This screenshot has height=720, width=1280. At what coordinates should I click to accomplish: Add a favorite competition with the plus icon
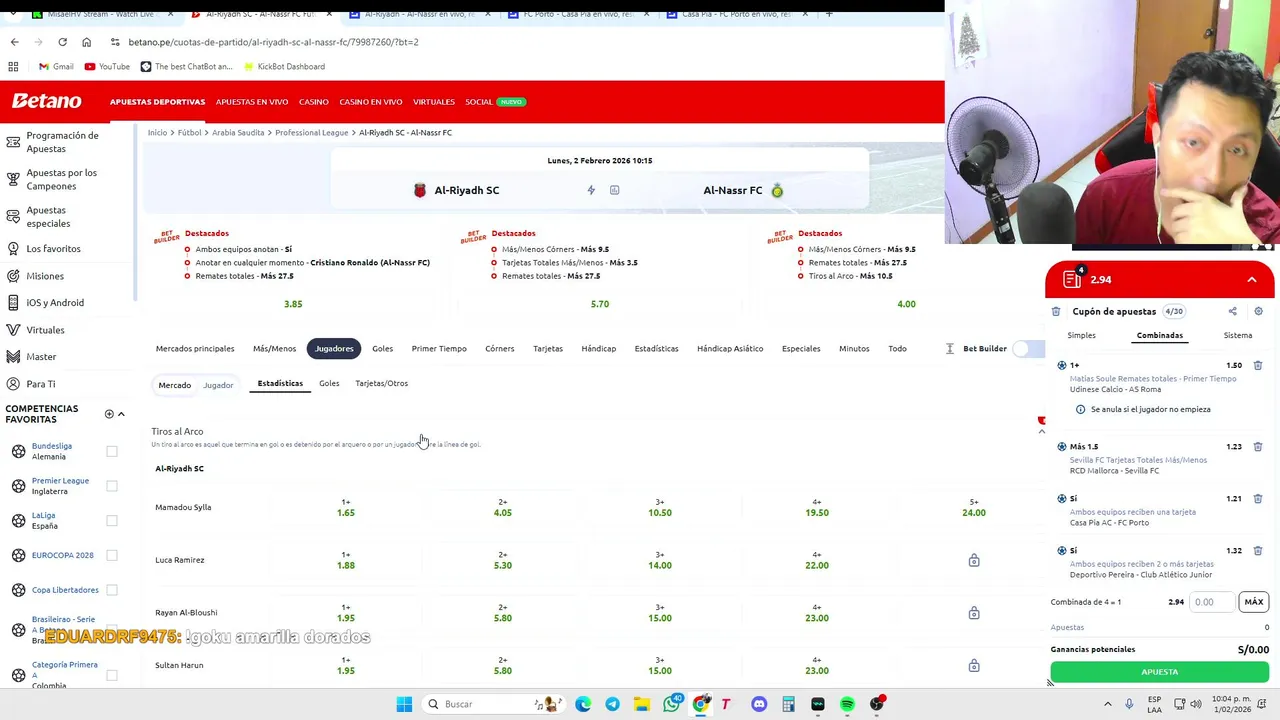point(109,414)
